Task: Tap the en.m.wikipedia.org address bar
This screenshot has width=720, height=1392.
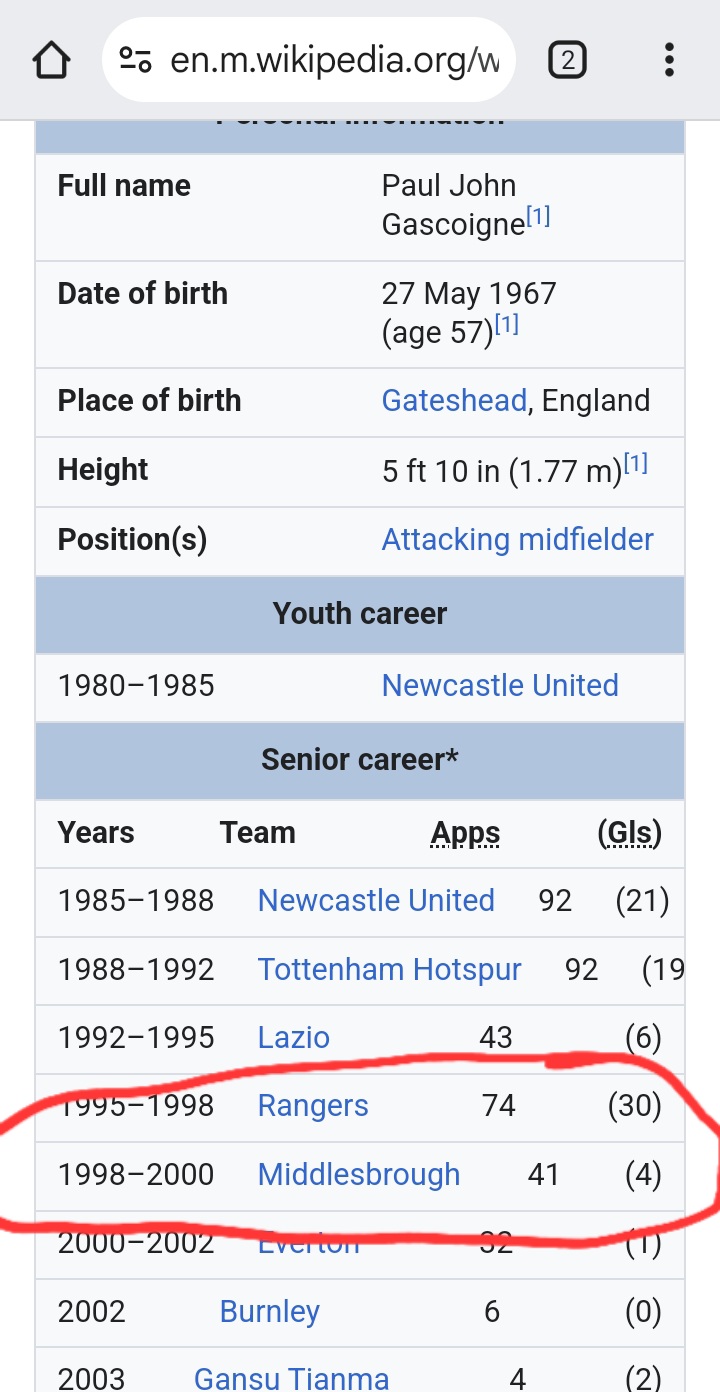Action: pyautogui.click(x=334, y=61)
